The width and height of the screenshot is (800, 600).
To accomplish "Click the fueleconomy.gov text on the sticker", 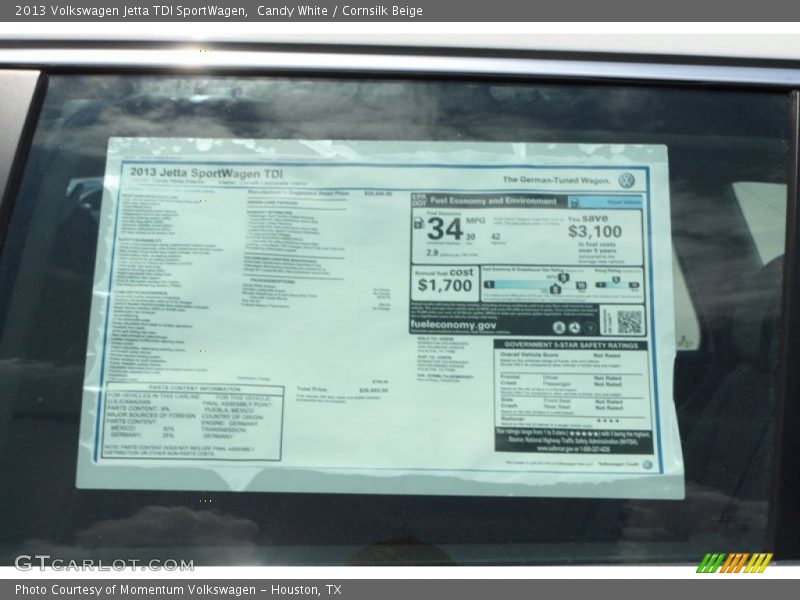I will [453, 326].
